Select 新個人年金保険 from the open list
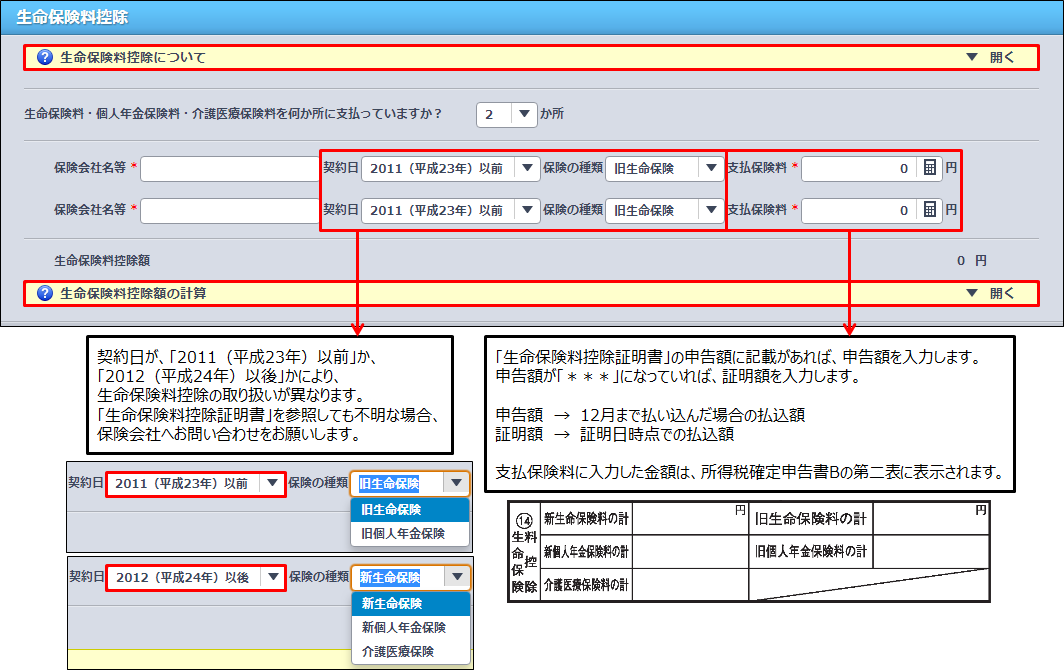Image resolution: width=1064 pixels, height=670 pixels. pos(403,628)
